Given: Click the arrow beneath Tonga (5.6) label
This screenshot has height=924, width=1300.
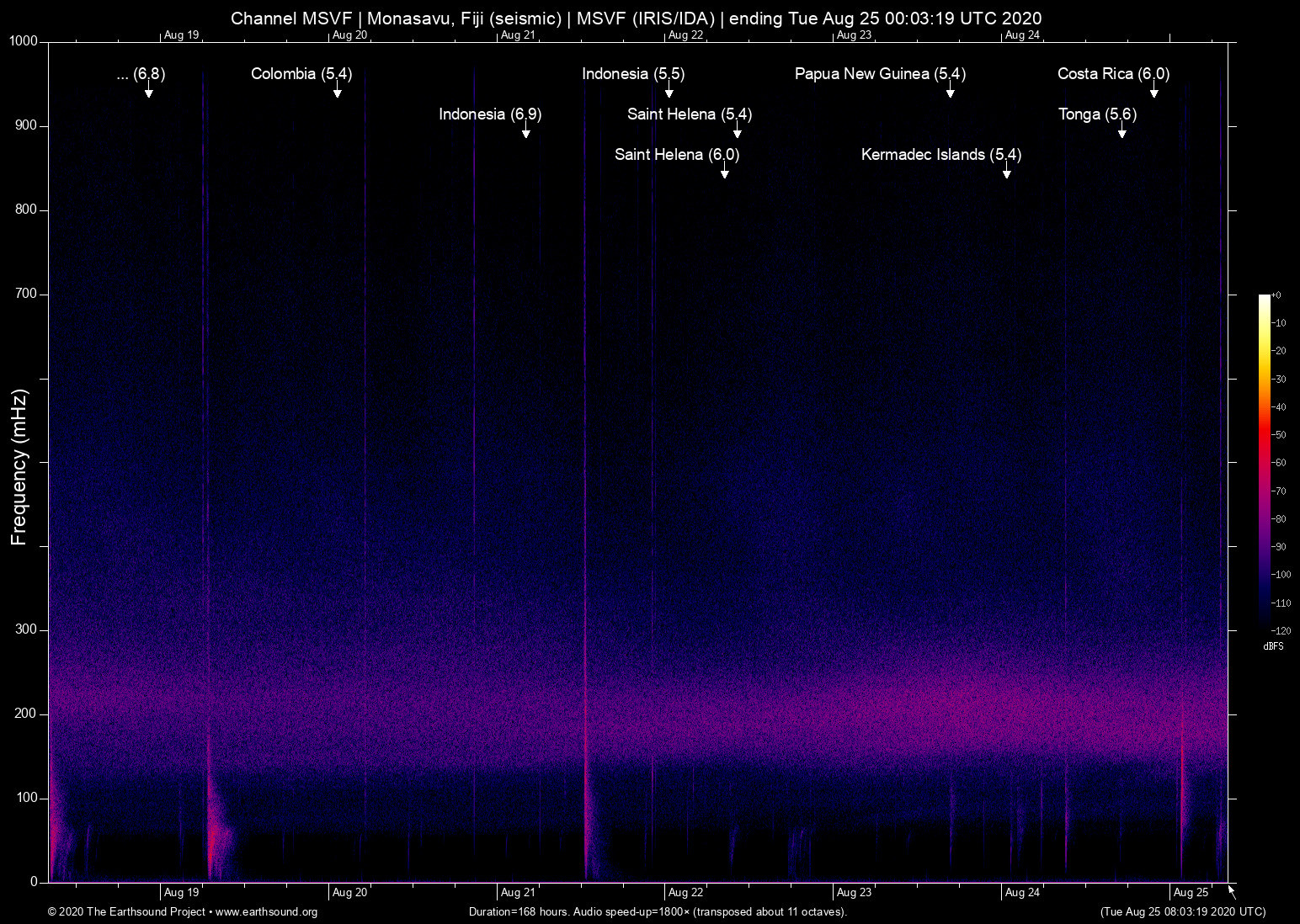Looking at the screenshot, I should (x=1122, y=132).
